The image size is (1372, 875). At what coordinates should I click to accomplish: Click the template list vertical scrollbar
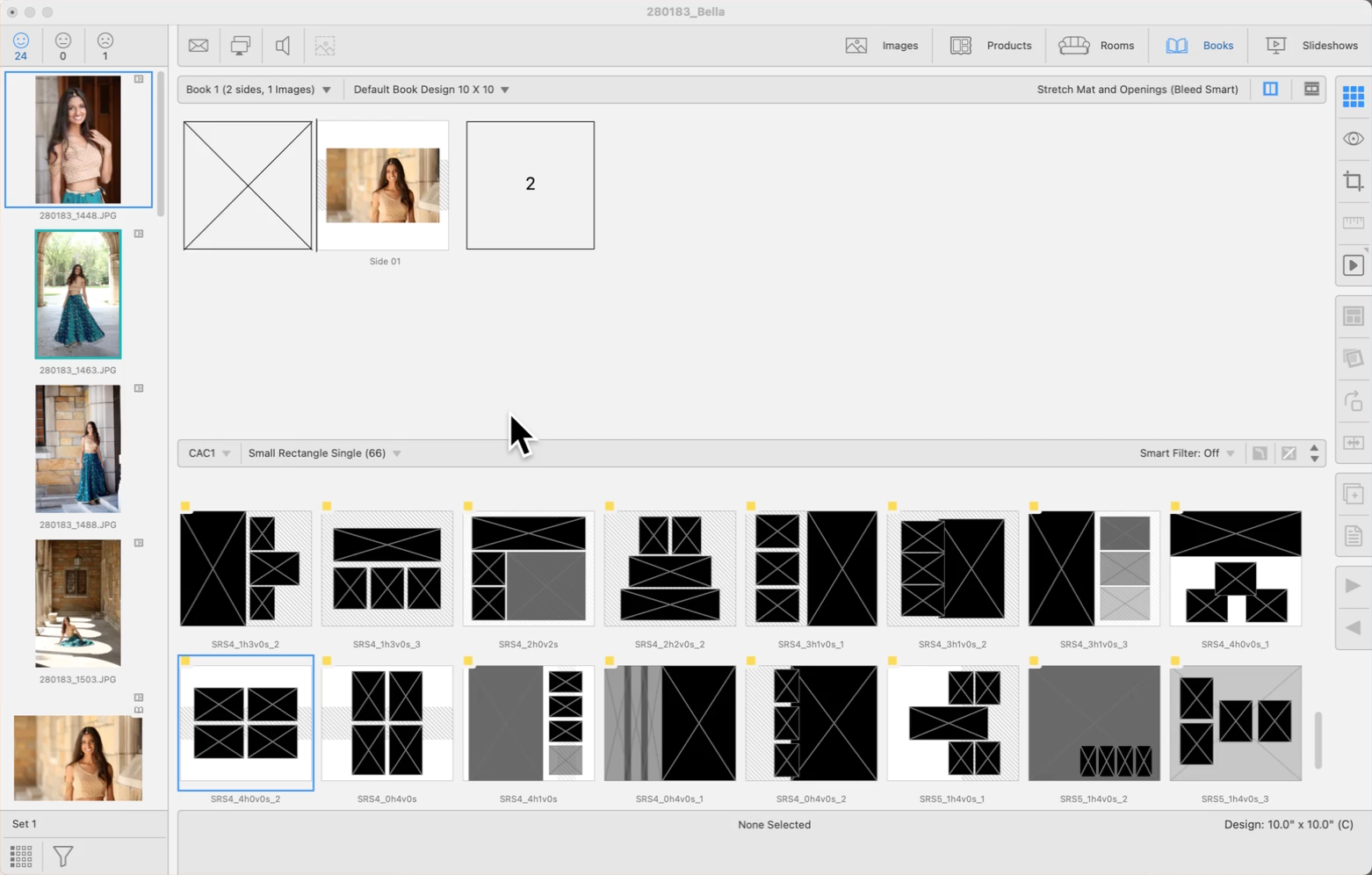[x=1318, y=740]
